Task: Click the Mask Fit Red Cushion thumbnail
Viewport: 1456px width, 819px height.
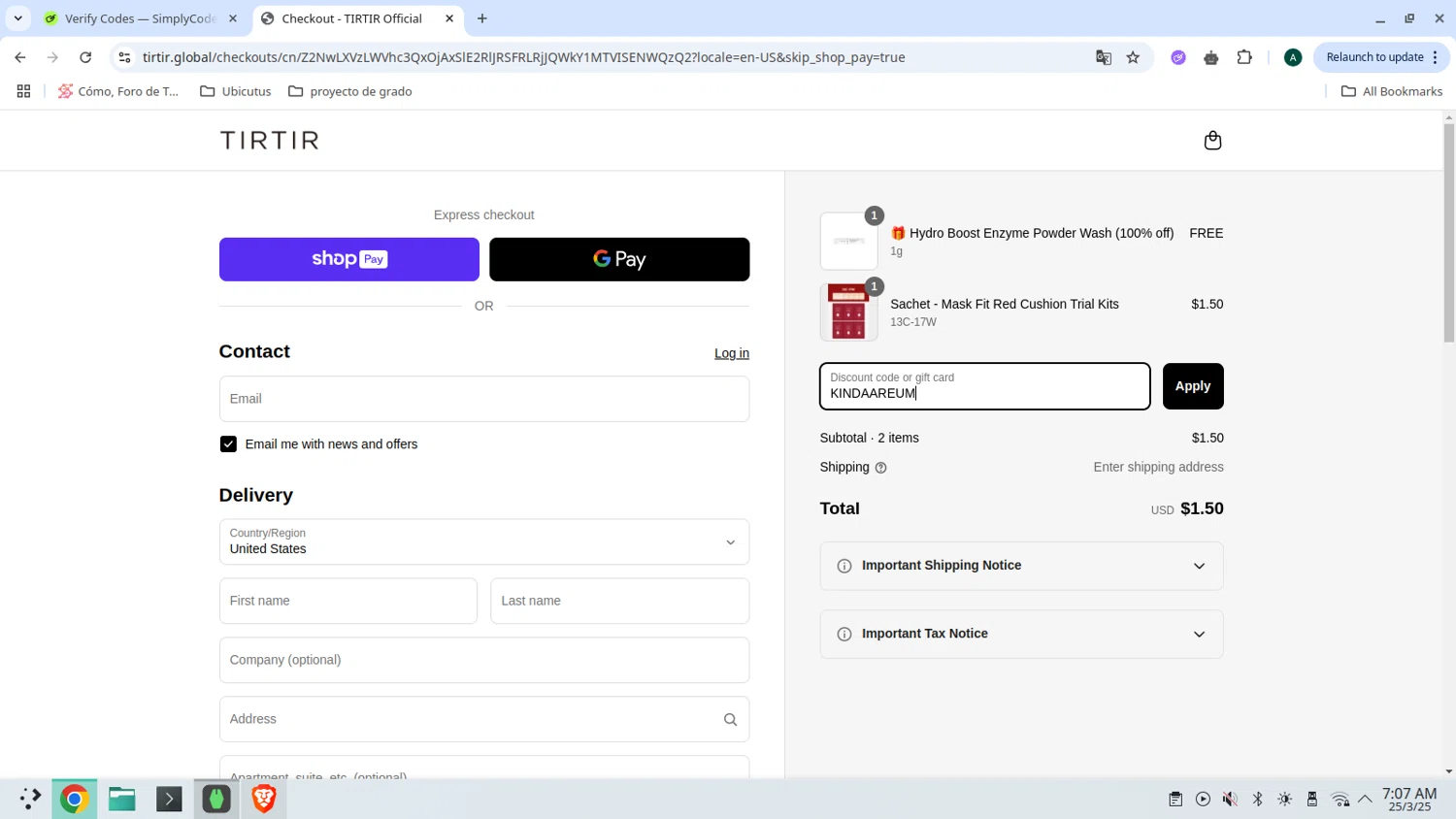Action: [848, 311]
